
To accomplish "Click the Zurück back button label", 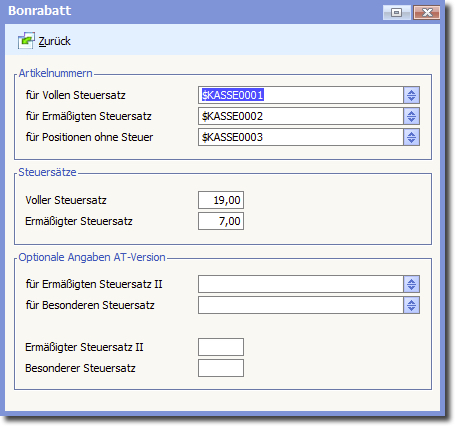I will click(x=55, y=41).
